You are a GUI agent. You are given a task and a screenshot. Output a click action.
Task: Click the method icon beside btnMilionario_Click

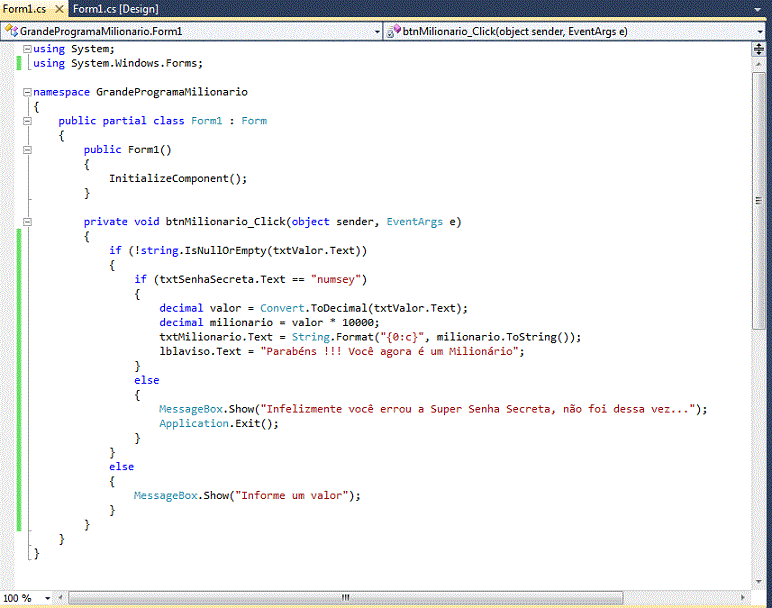[394, 31]
